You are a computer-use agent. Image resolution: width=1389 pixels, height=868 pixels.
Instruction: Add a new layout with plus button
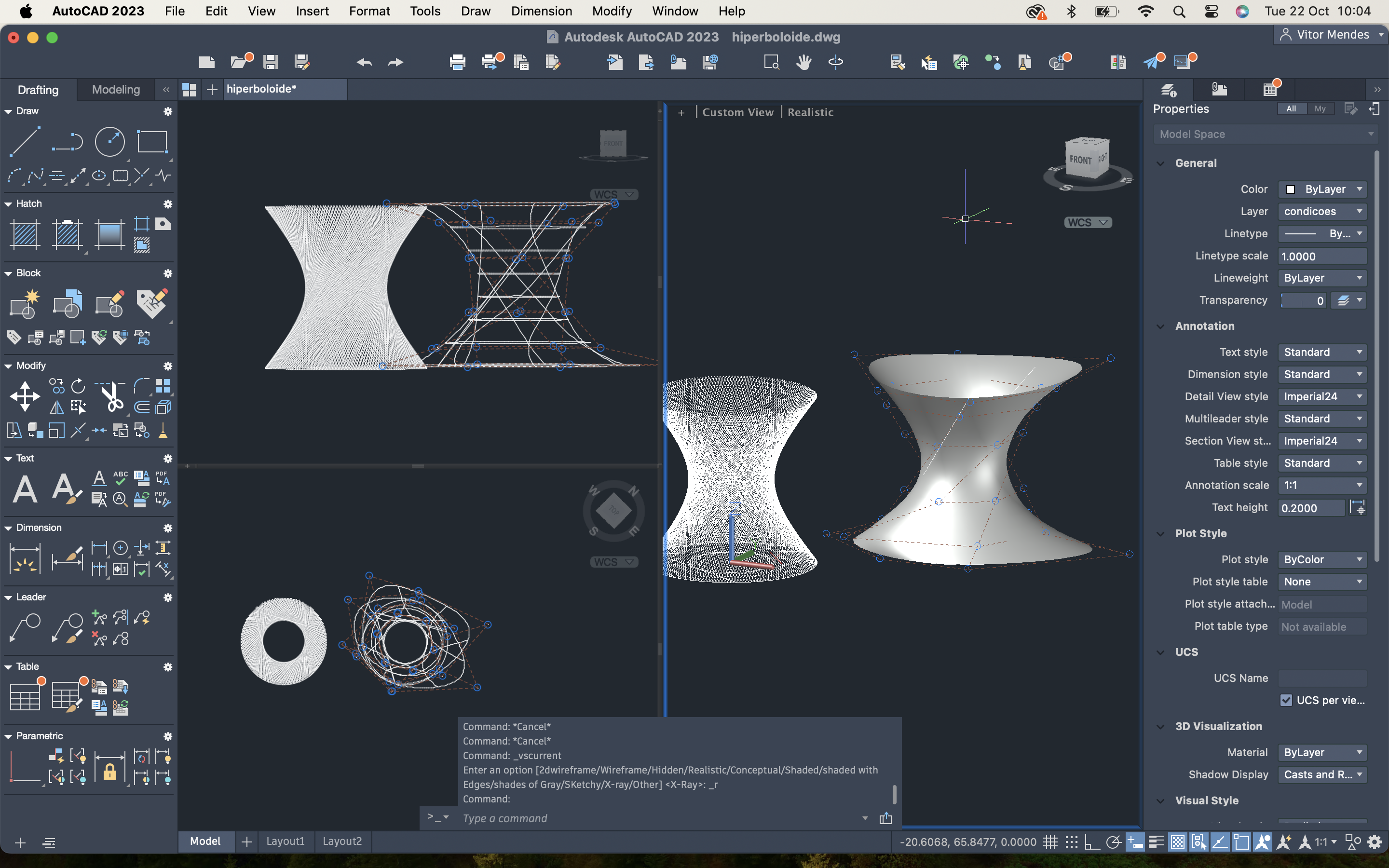tap(247, 841)
